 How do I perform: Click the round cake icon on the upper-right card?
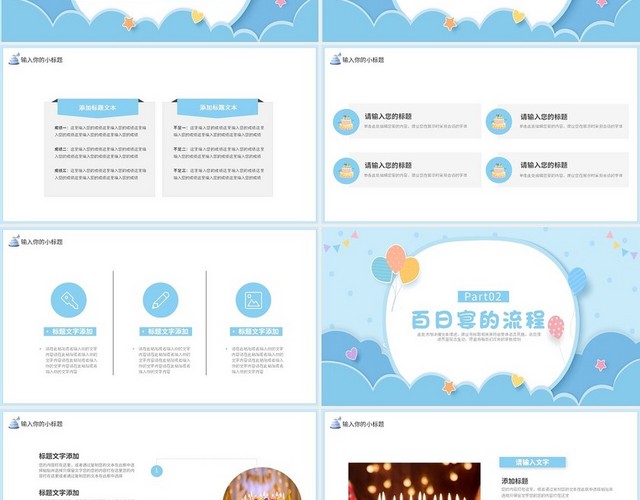(499, 122)
